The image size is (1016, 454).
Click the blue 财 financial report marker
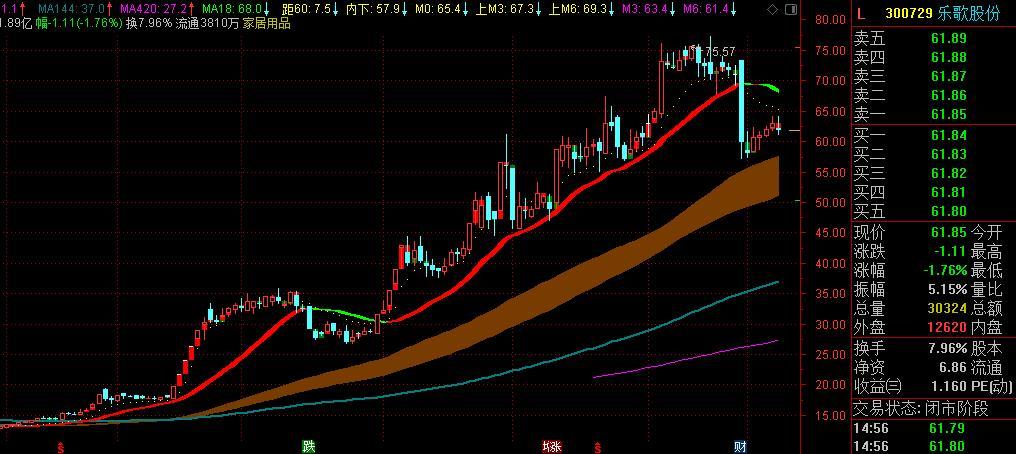pos(741,445)
